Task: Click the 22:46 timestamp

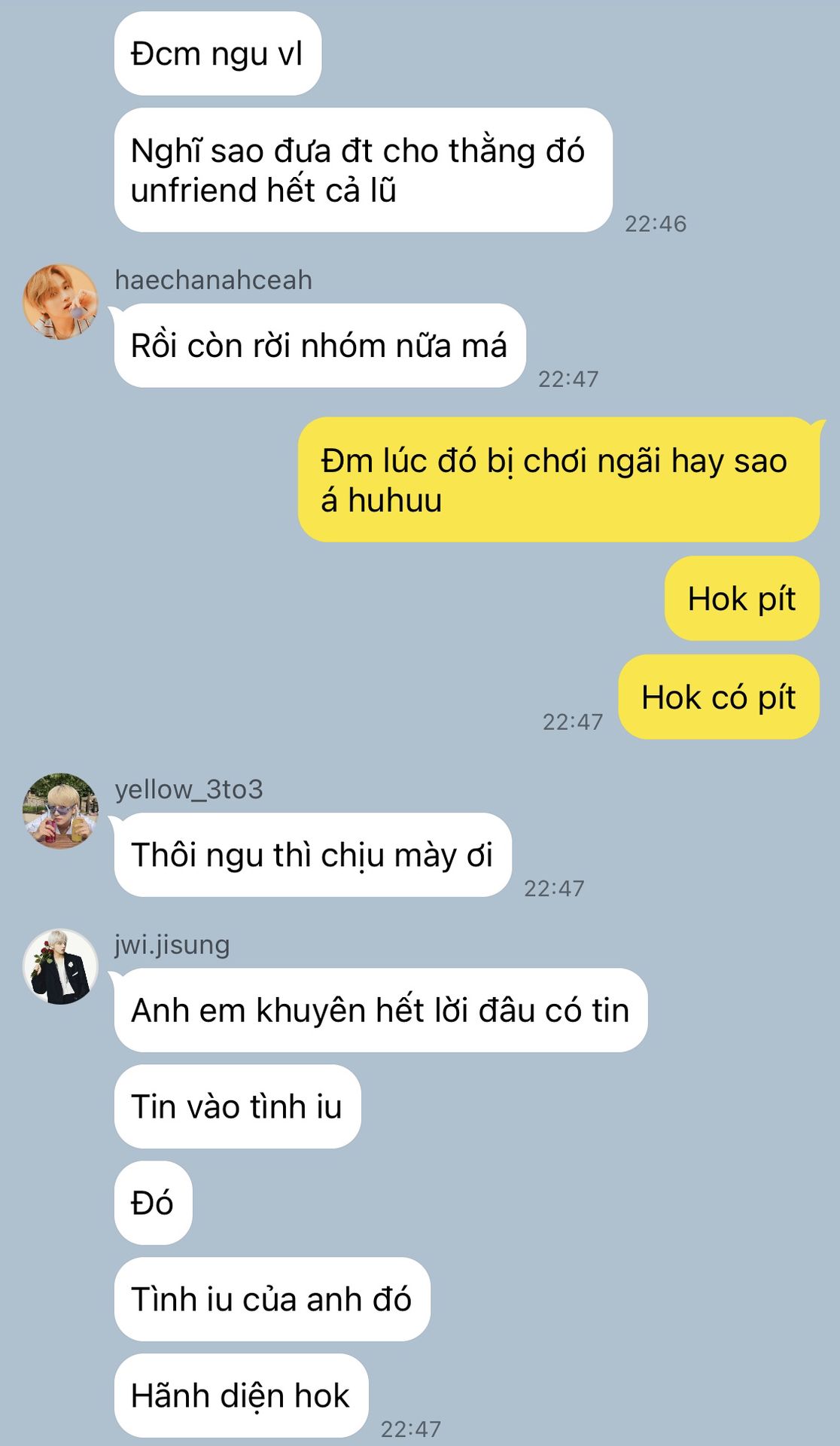Action: [656, 224]
